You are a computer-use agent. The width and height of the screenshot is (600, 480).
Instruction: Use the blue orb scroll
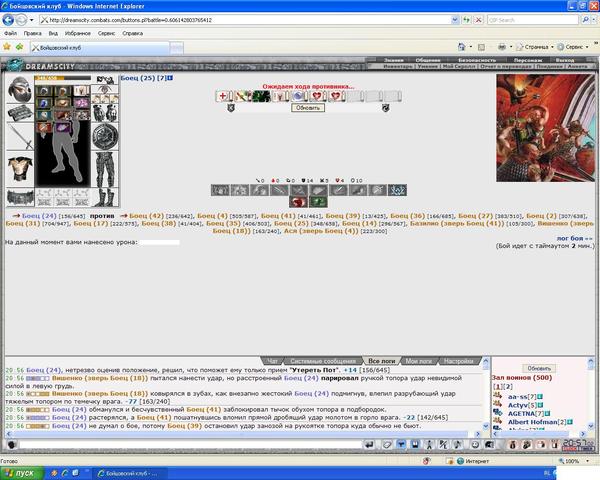(299, 96)
